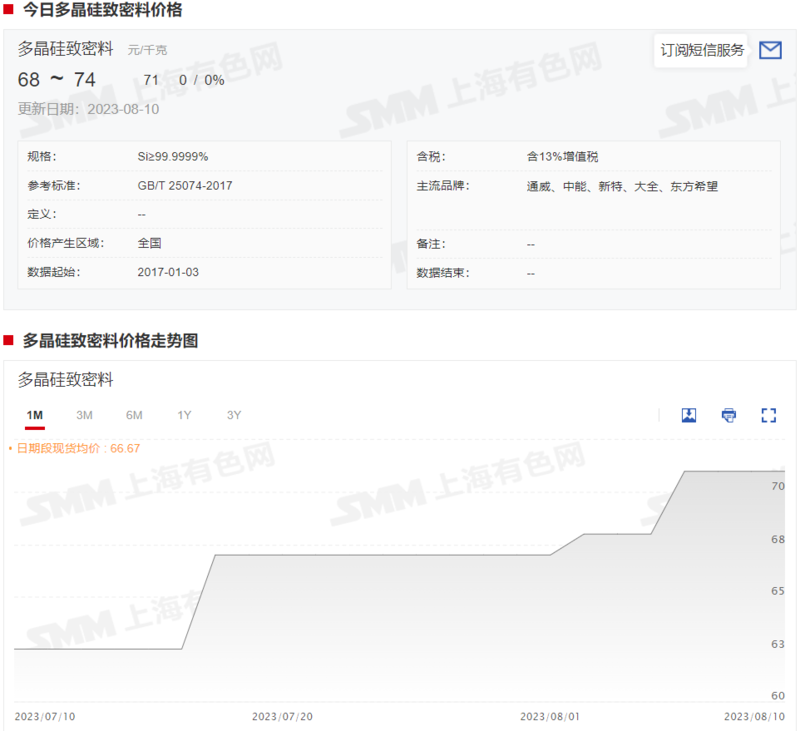Screen dimensions: 800x731
Task: Select the 1M time range tab
Action: (35, 415)
